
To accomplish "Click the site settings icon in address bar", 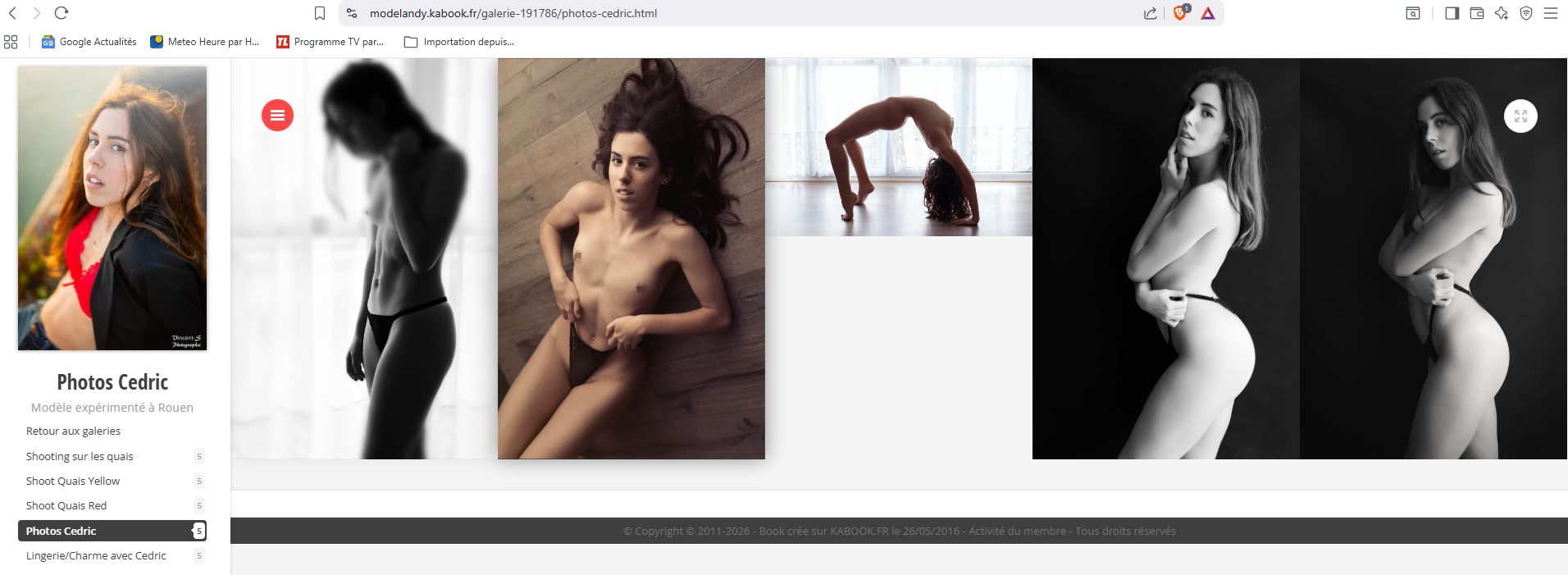I will [x=352, y=13].
